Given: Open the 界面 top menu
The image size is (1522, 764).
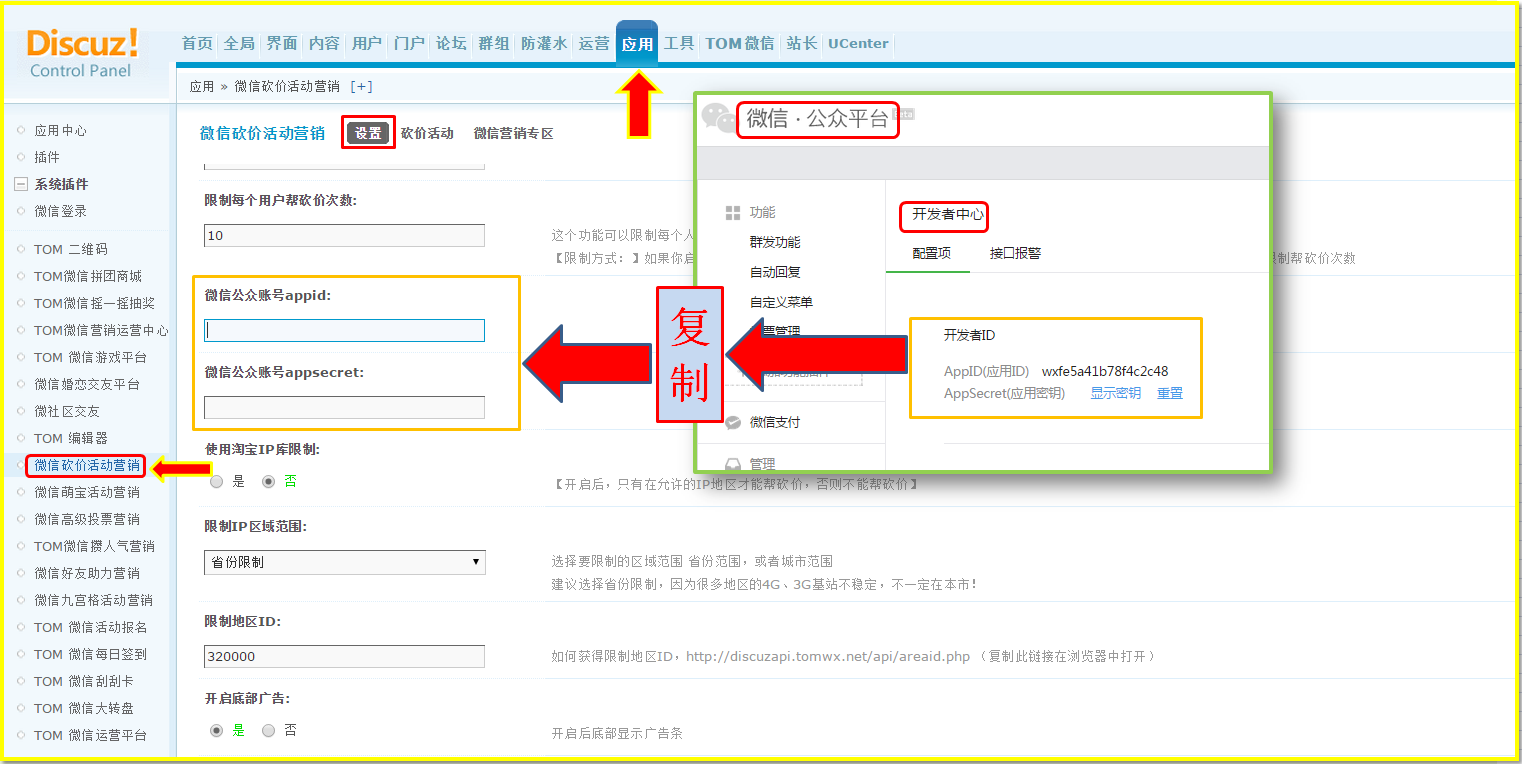Looking at the screenshot, I should click(282, 44).
